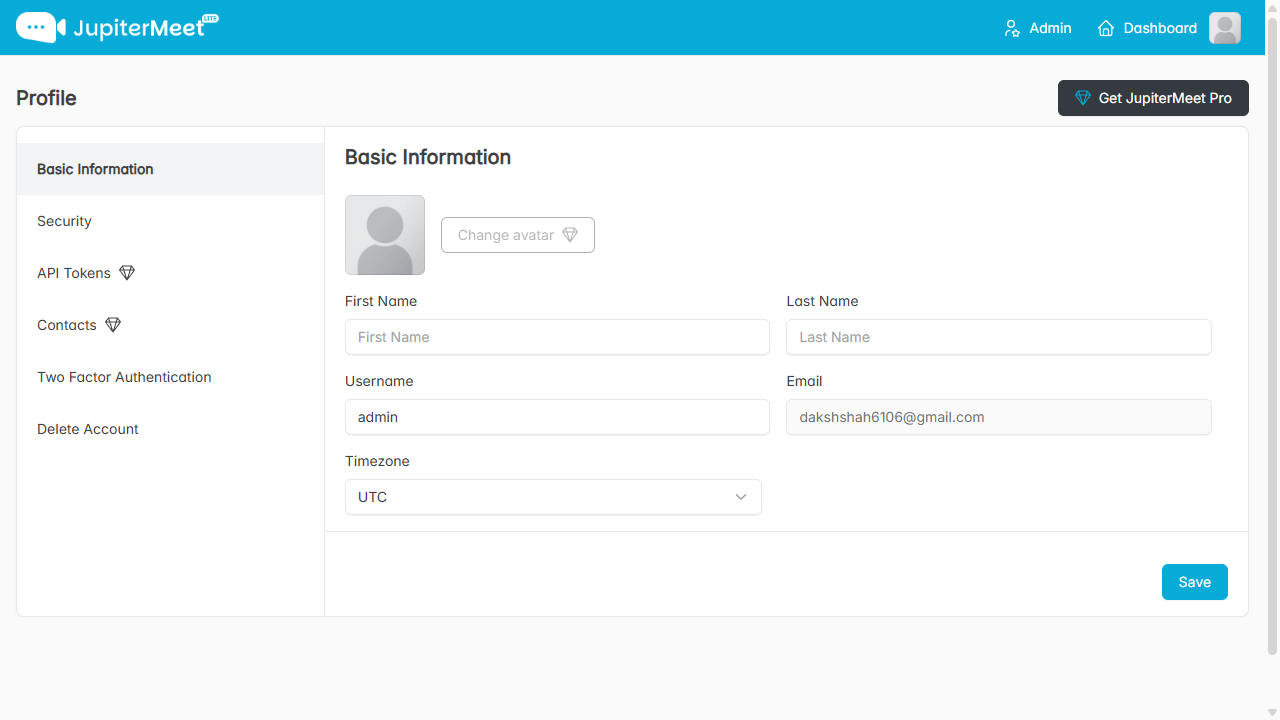Click Get JupiterMeet Pro button
This screenshot has height=720, width=1280.
click(x=1153, y=98)
